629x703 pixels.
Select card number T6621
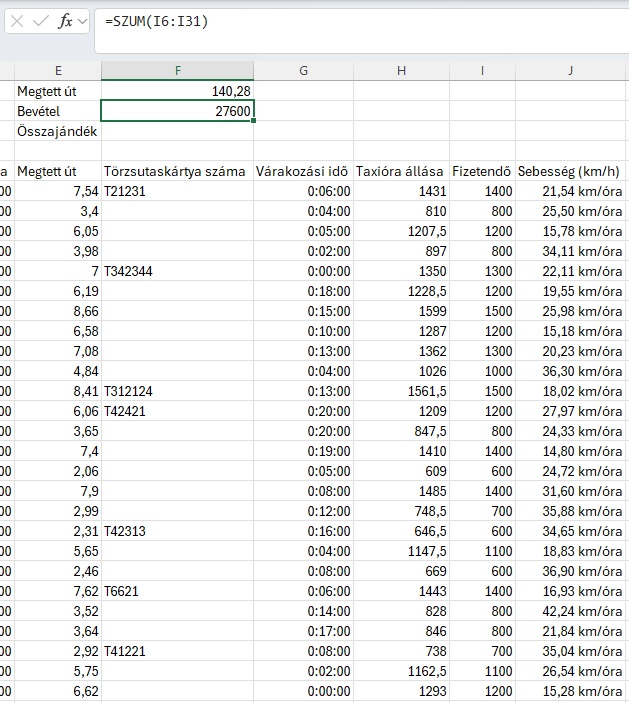[178, 591]
